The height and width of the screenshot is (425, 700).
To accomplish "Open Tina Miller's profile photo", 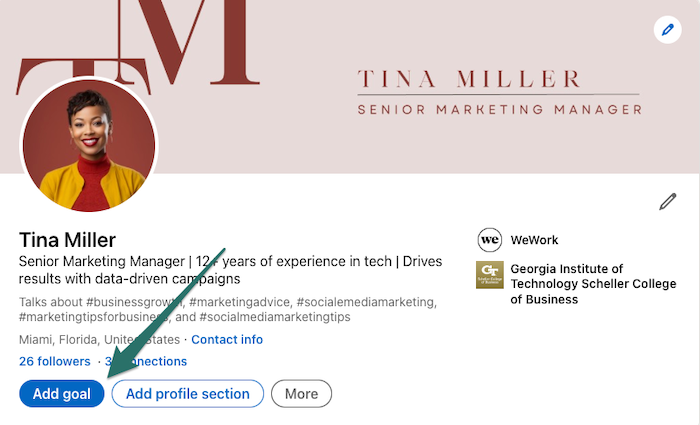I will pyautogui.click(x=90, y=143).
